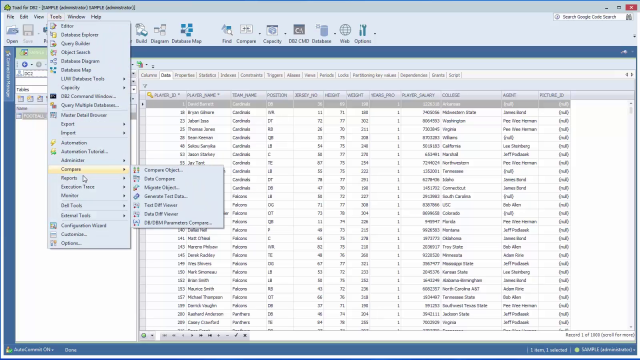The image size is (640, 360).
Task: Switch to the Constraints tab
Action: point(251,75)
